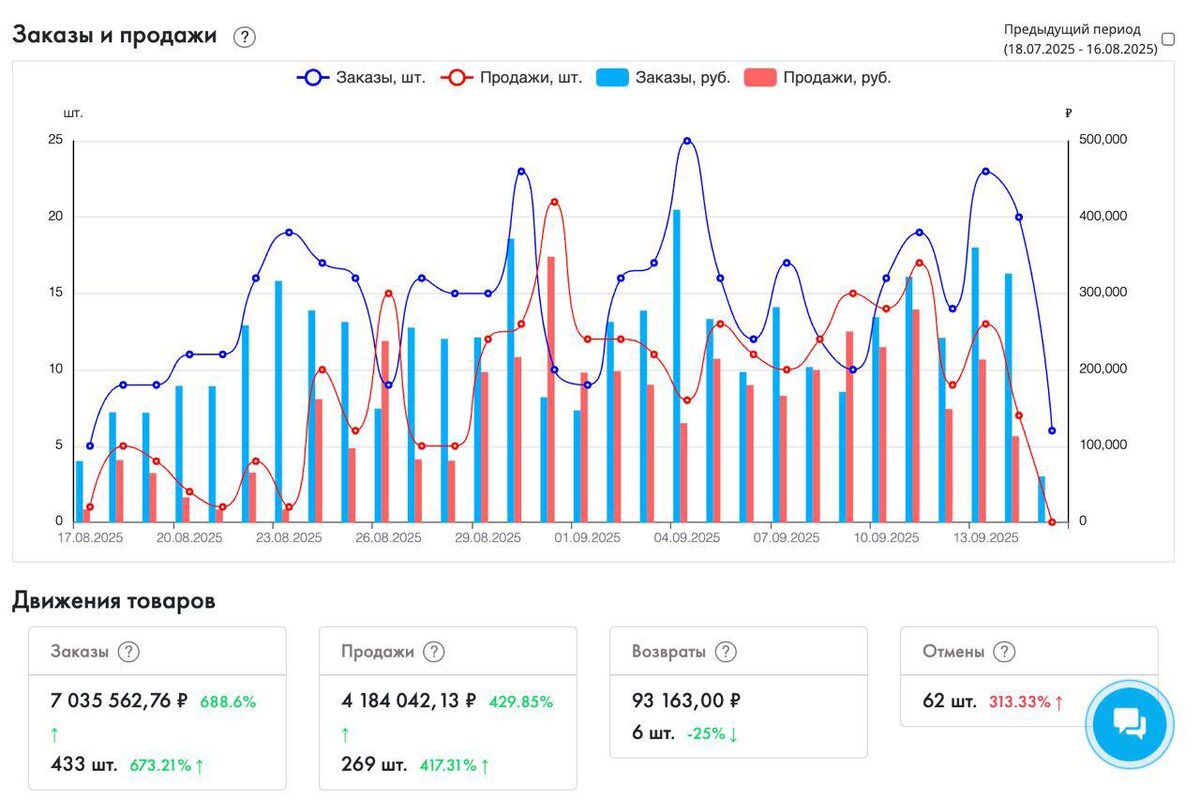1200x800 pixels.
Task: Click the red Продажи, руб. legend swatch
Action: point(761,77)
